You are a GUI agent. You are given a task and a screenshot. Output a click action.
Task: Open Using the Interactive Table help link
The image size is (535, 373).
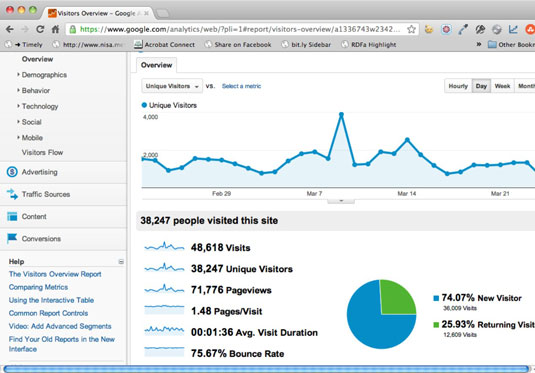(51, 300)
